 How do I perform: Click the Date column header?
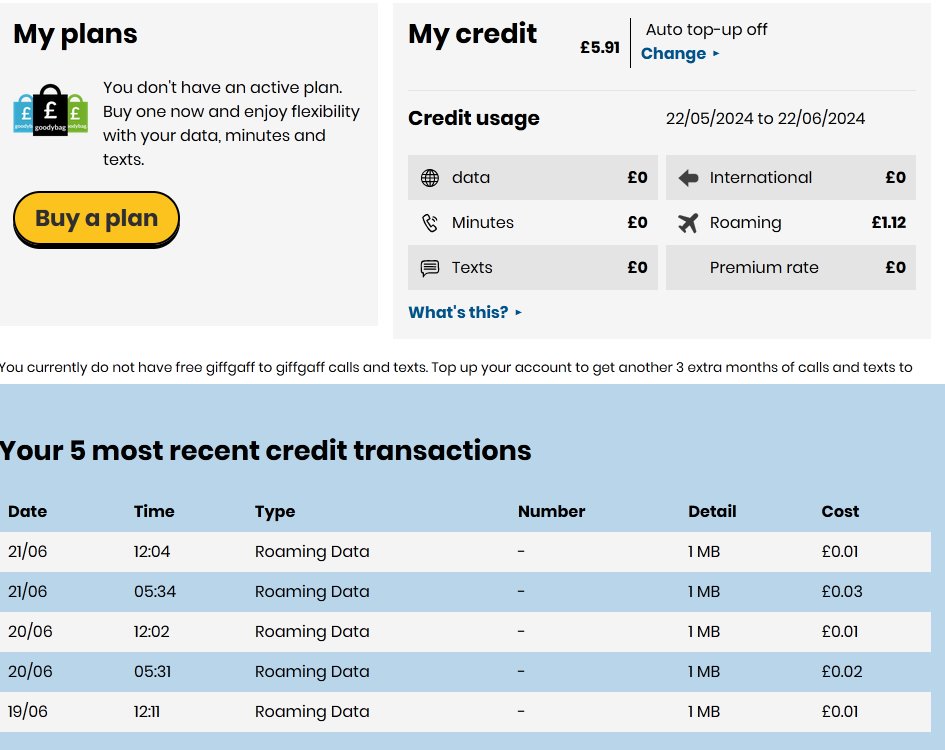point(28,511)
